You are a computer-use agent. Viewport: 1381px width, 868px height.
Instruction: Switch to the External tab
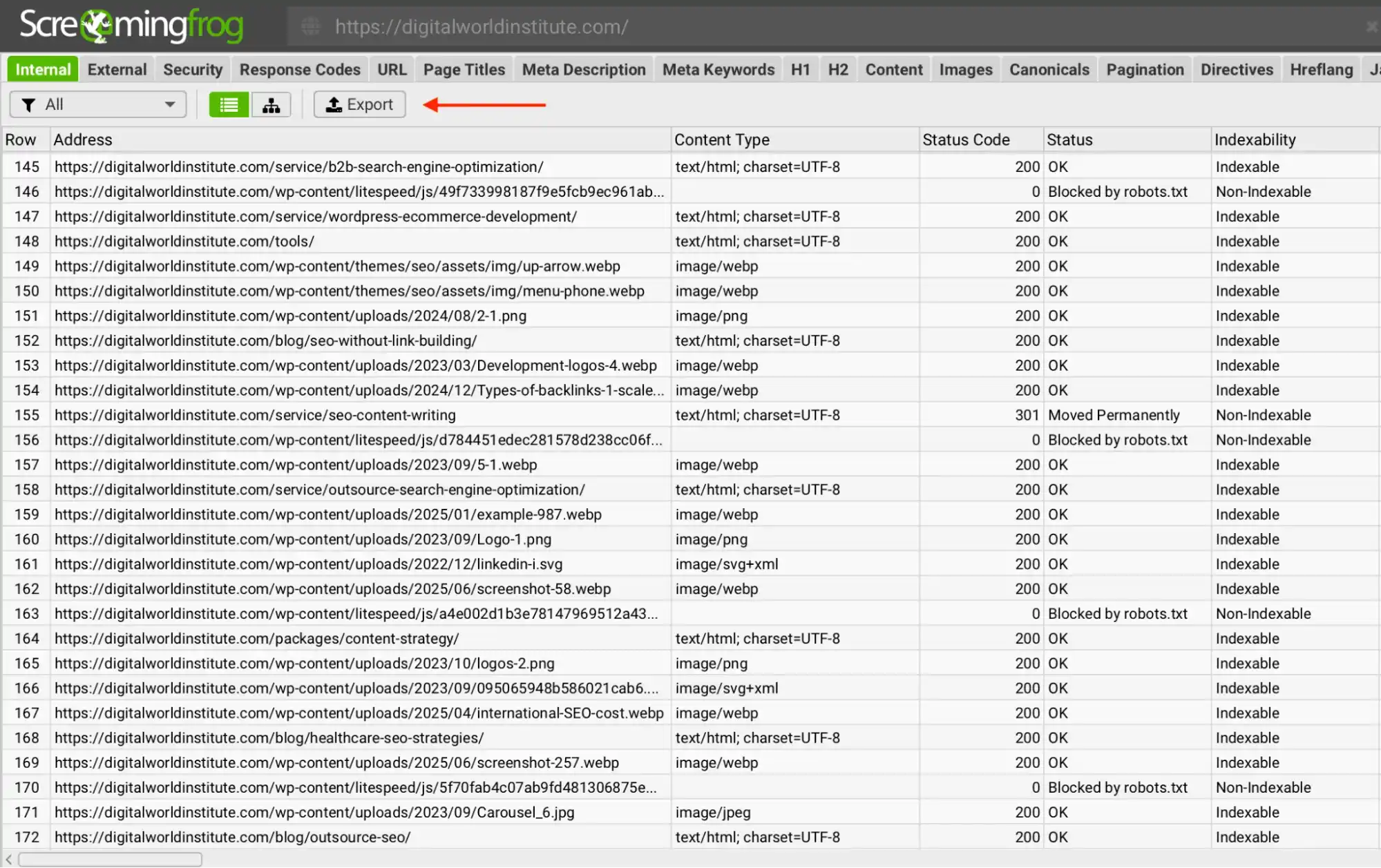(x=116, y=68)
